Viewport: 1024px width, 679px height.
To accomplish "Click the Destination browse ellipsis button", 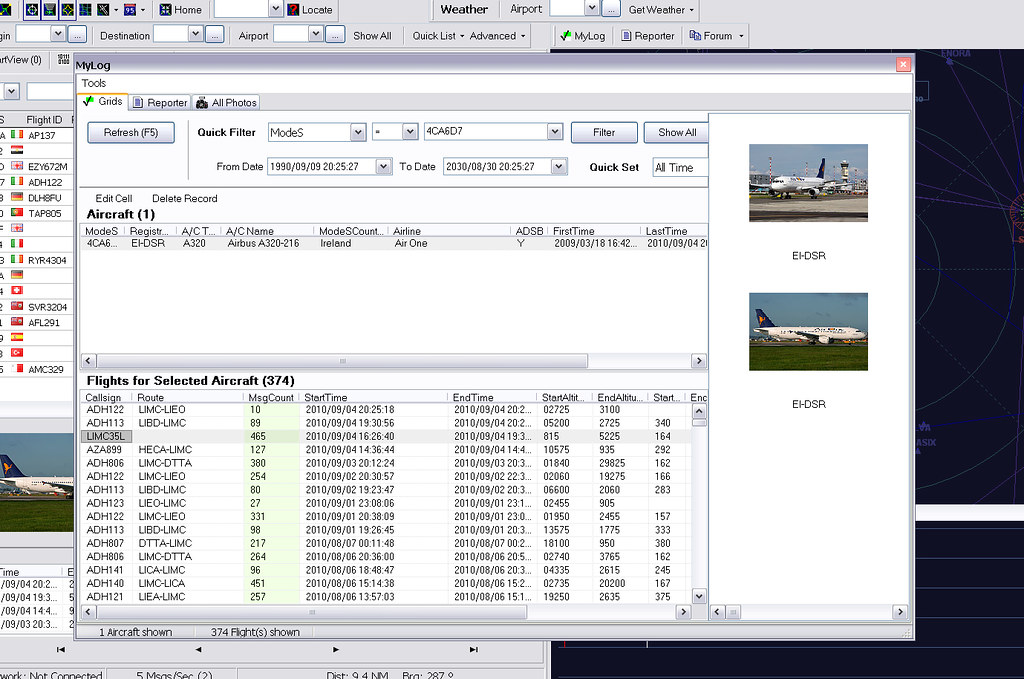I will click(215, 35).
